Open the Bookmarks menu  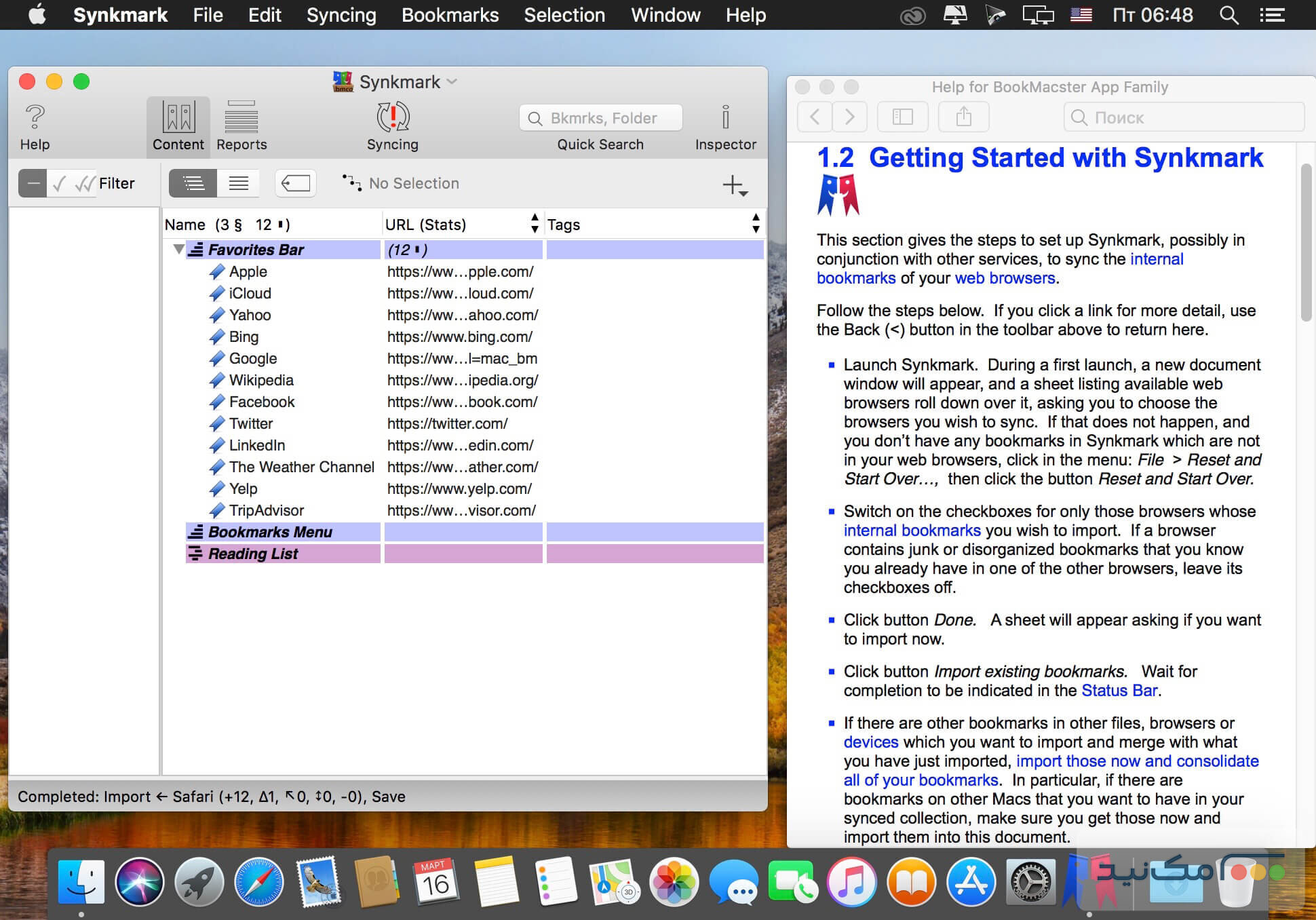click(x=450, y=15)
